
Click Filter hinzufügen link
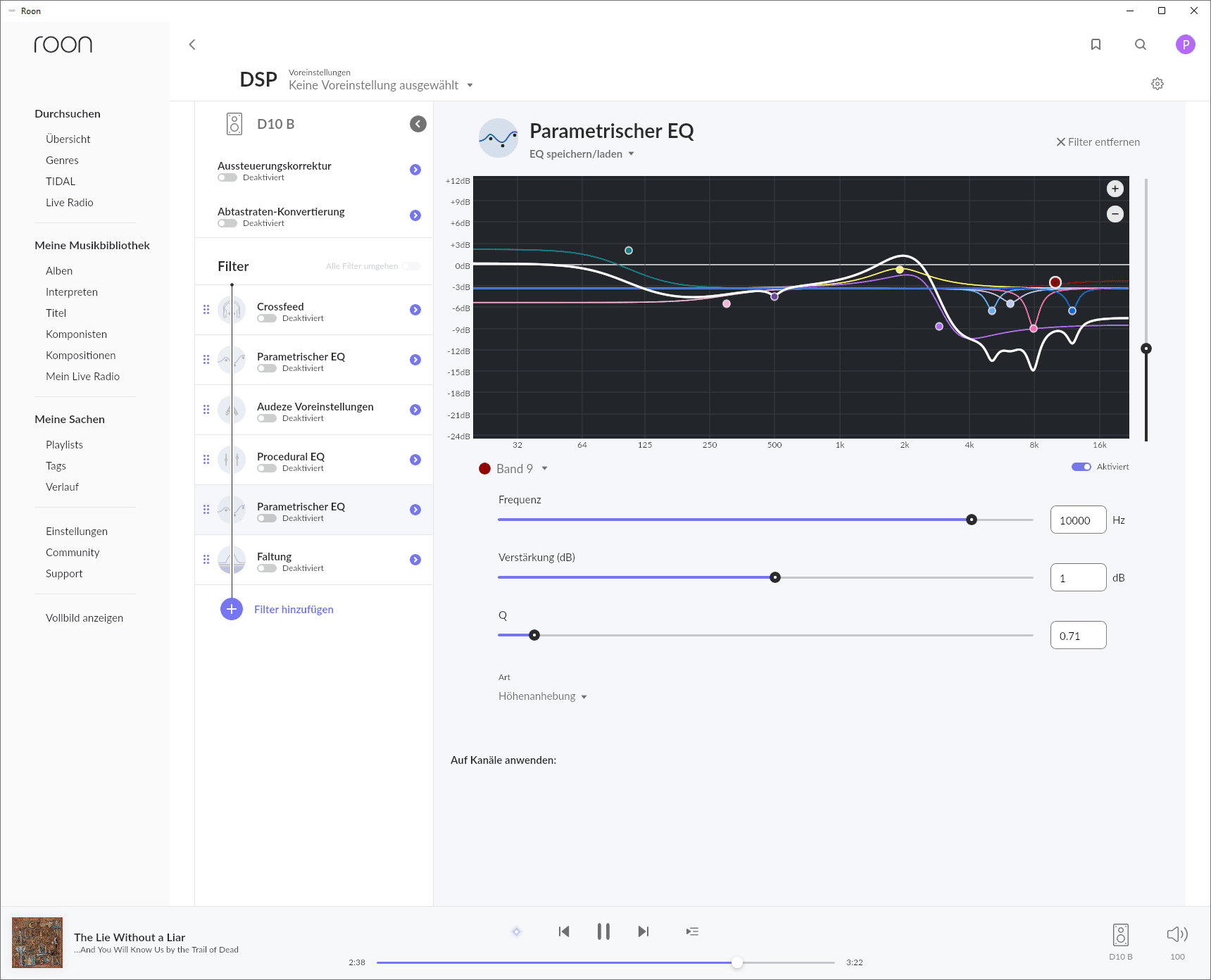coord(294,610)
